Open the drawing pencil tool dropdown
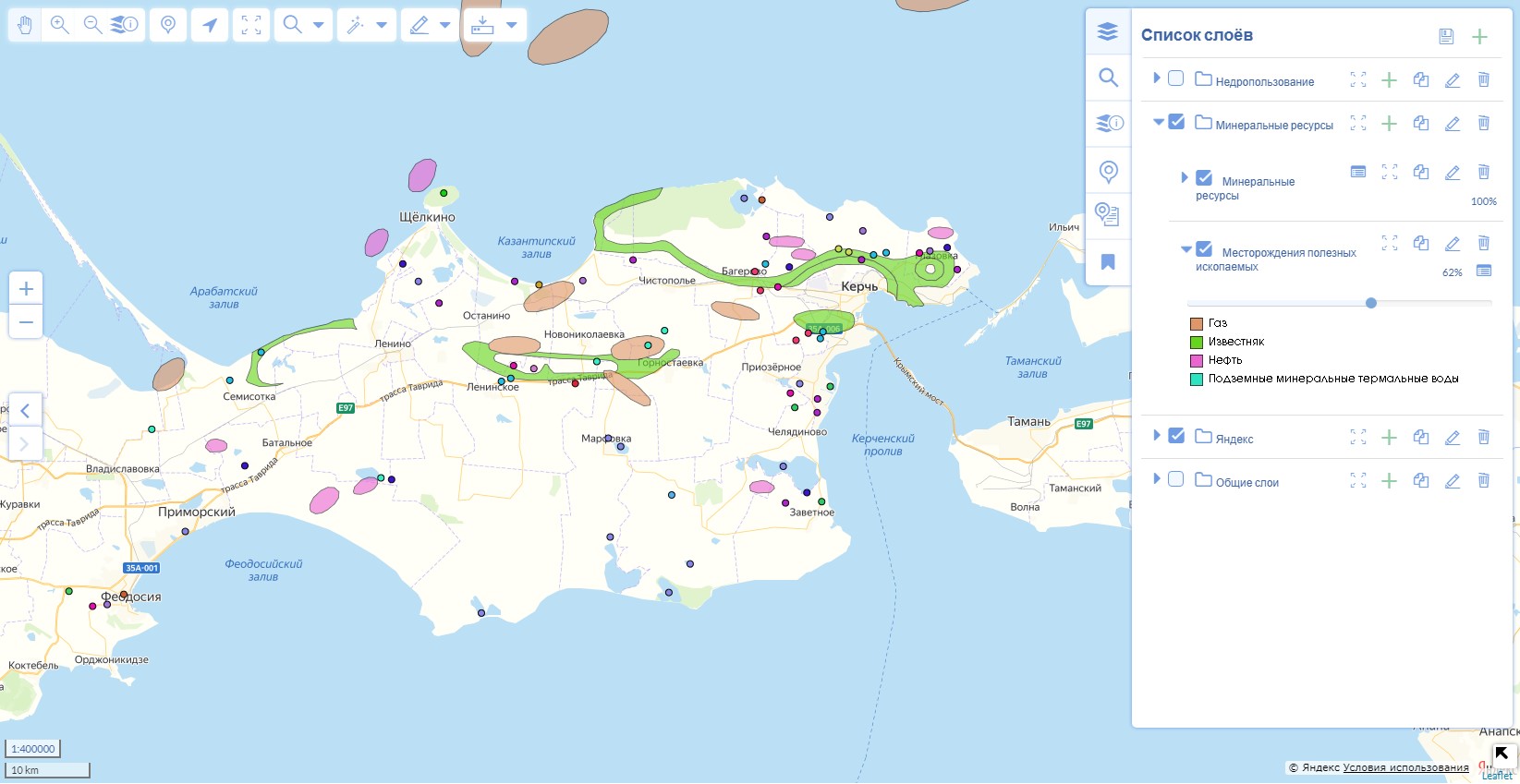1520x784 pixels. [445, 25]
